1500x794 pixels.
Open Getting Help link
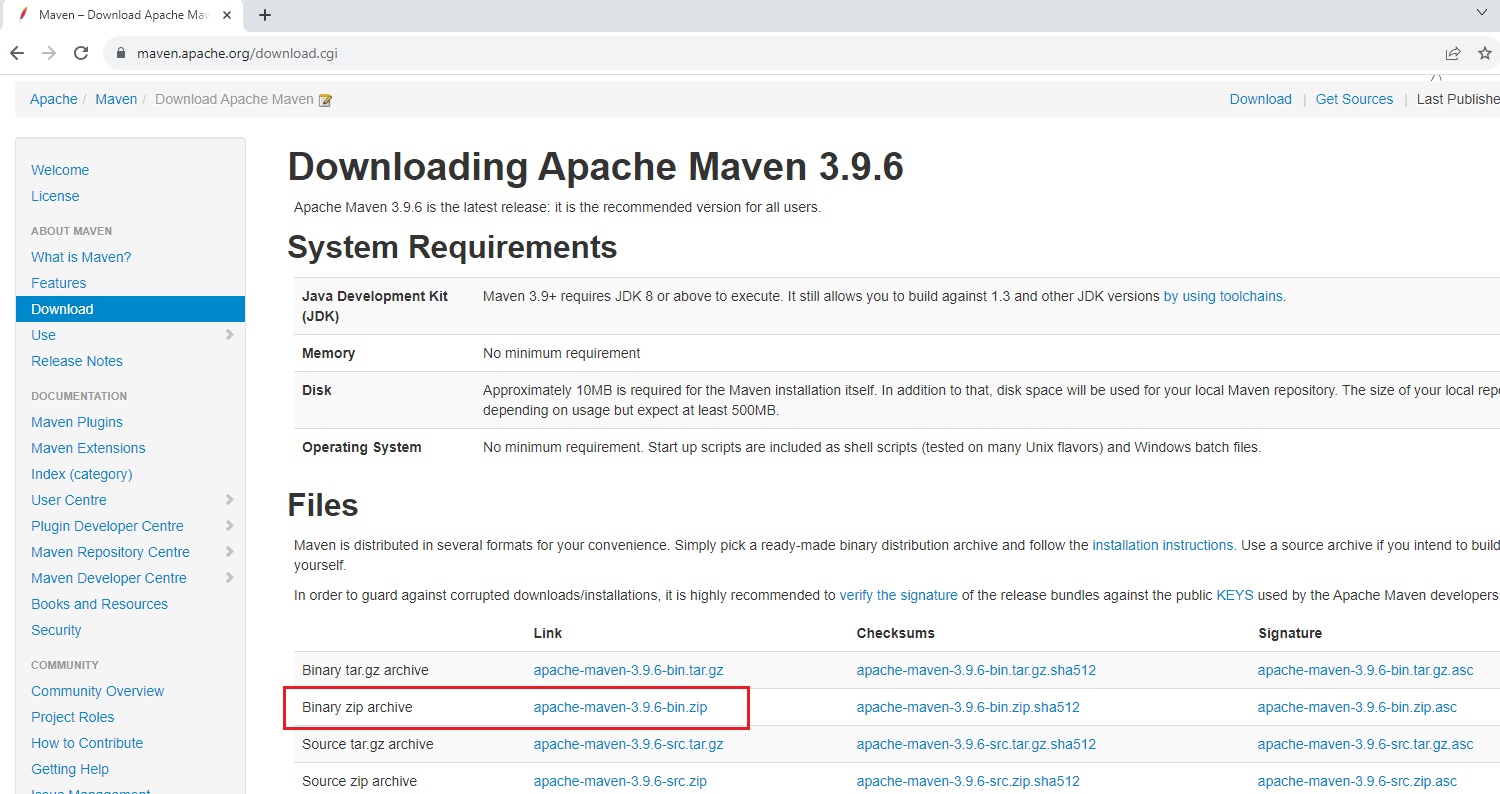pos(70,769)
